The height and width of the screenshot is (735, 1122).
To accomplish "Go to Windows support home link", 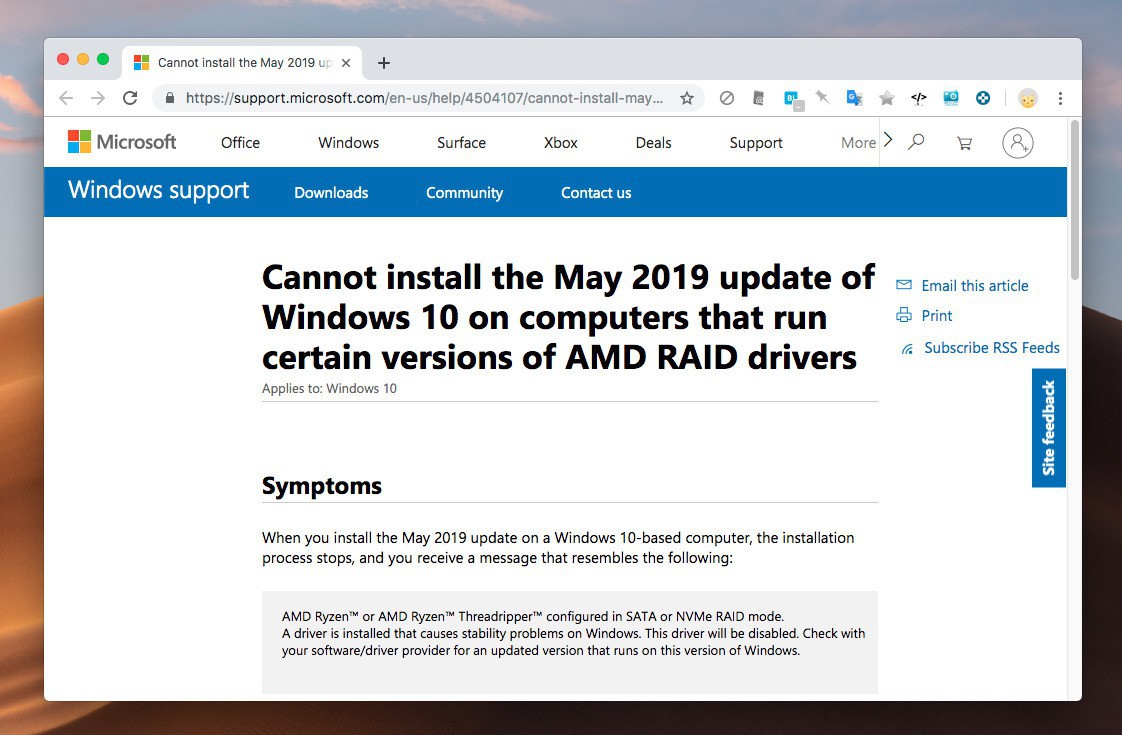I will tap(158, 190).
